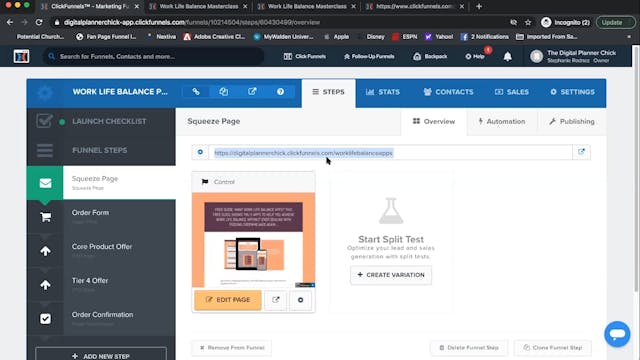
Task: Click URL settings gear icon left of page URL
Action: coord(200,152)
